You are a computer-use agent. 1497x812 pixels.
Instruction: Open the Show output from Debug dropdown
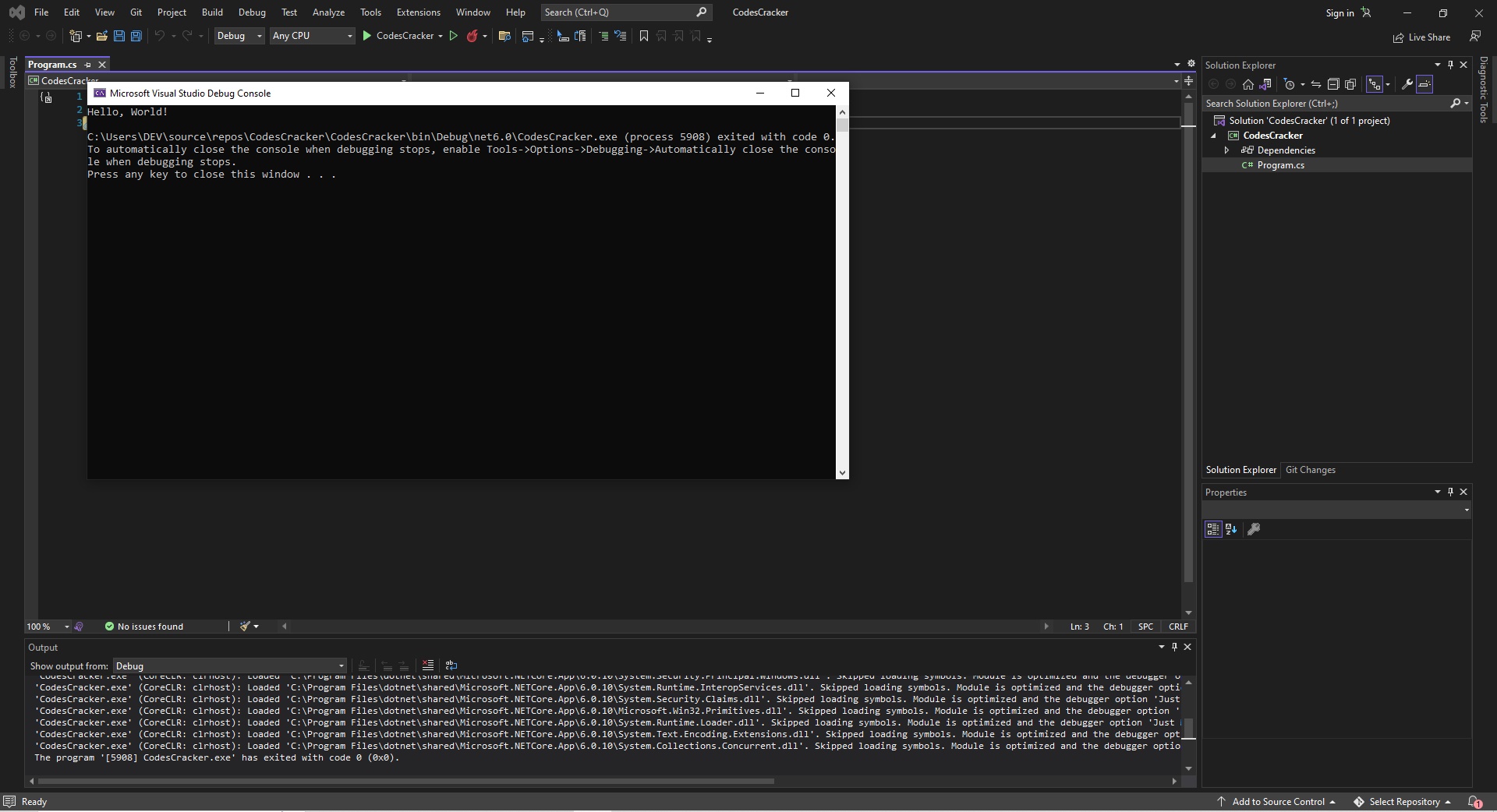click(230, 666)
